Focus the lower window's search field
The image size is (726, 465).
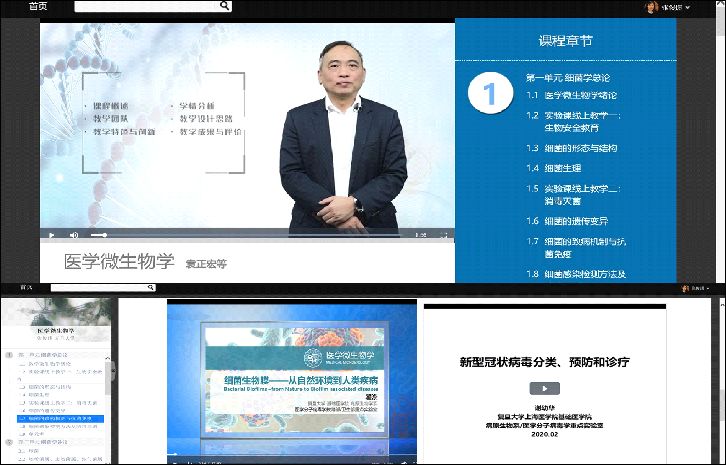103,288
